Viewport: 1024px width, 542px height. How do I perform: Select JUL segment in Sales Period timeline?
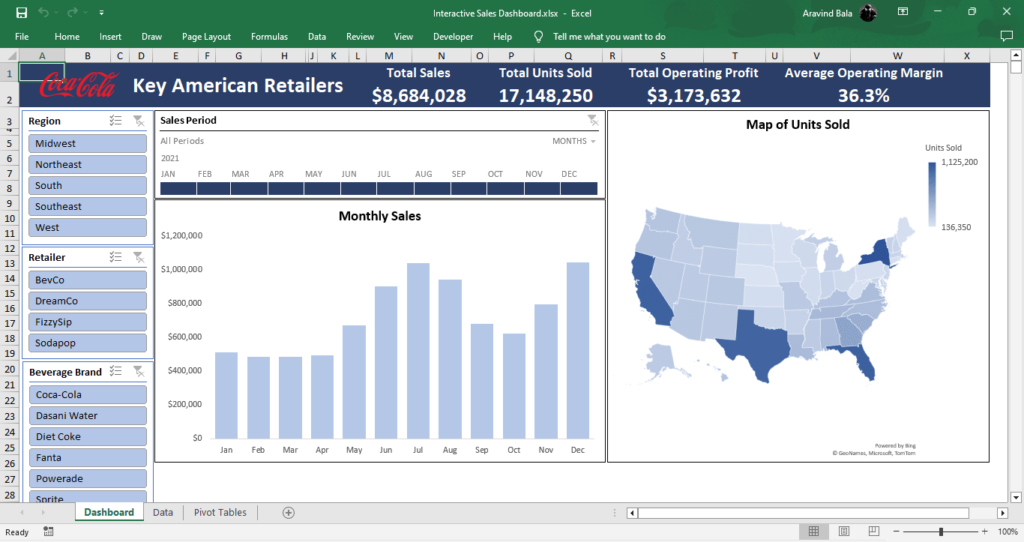point(395,189)
